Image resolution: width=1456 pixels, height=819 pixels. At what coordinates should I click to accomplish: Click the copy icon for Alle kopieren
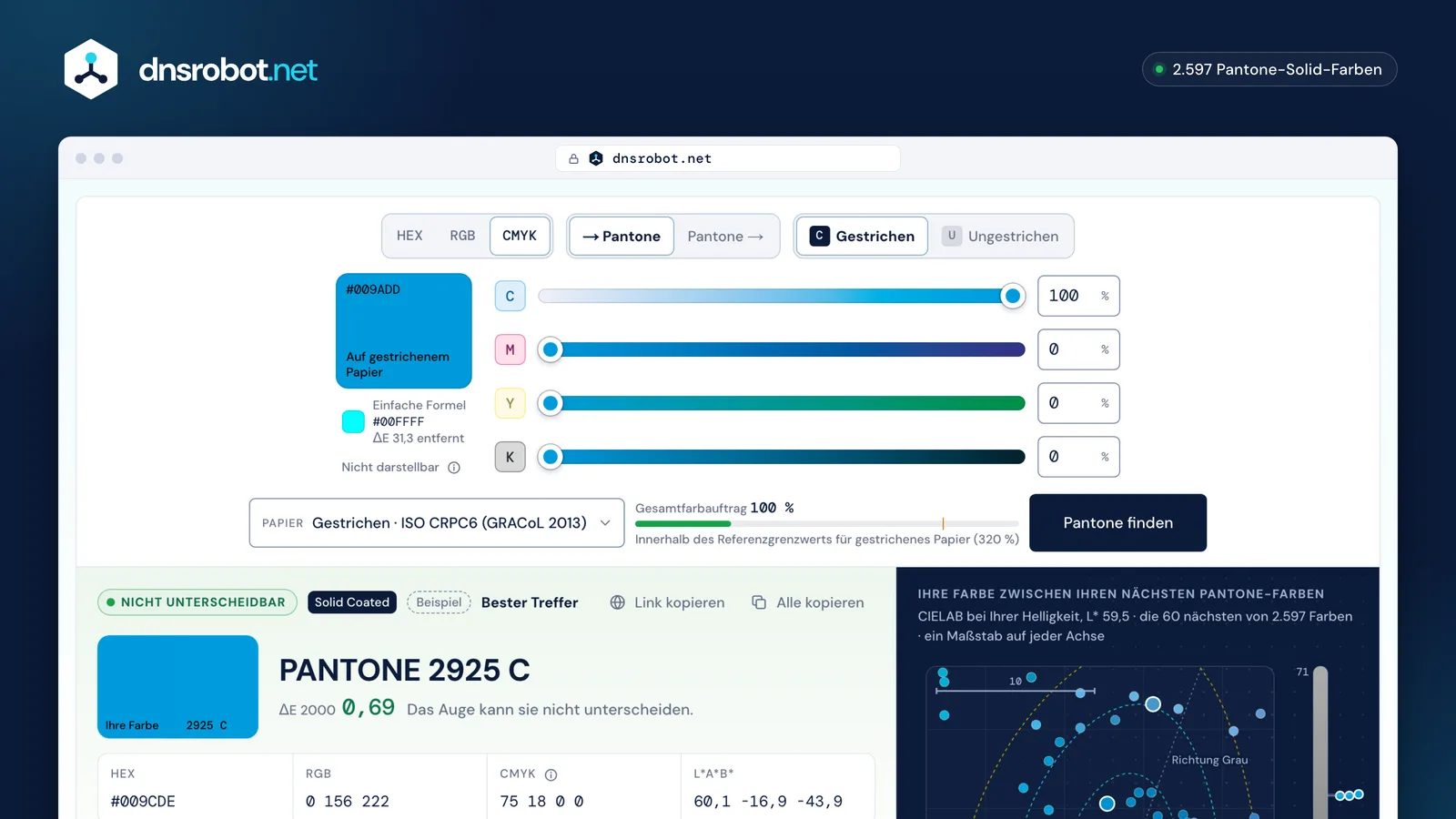pos(759,602)
